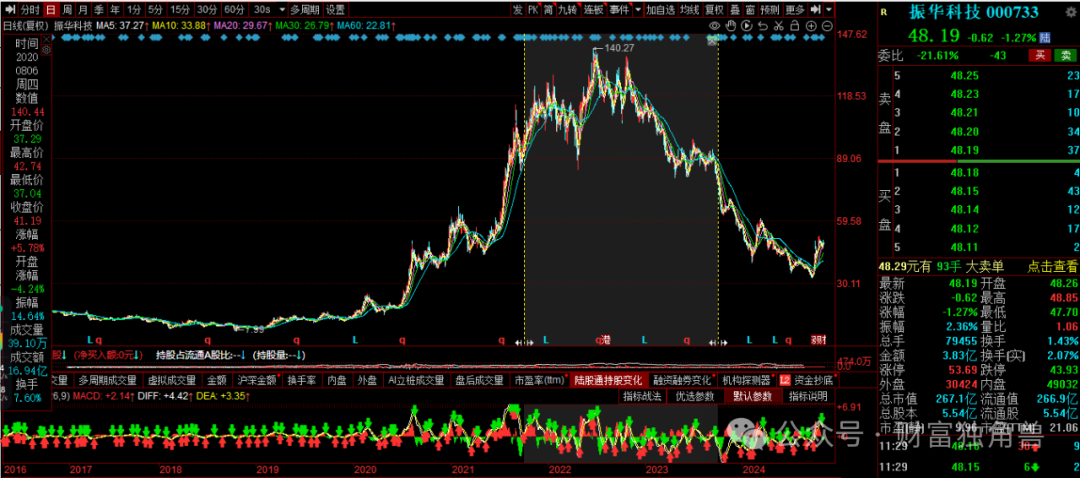Image resolution: width=1080 pixels, height=478 pixels.
Task: Open 设置 settings in toolbar
Action: (335, 10)
